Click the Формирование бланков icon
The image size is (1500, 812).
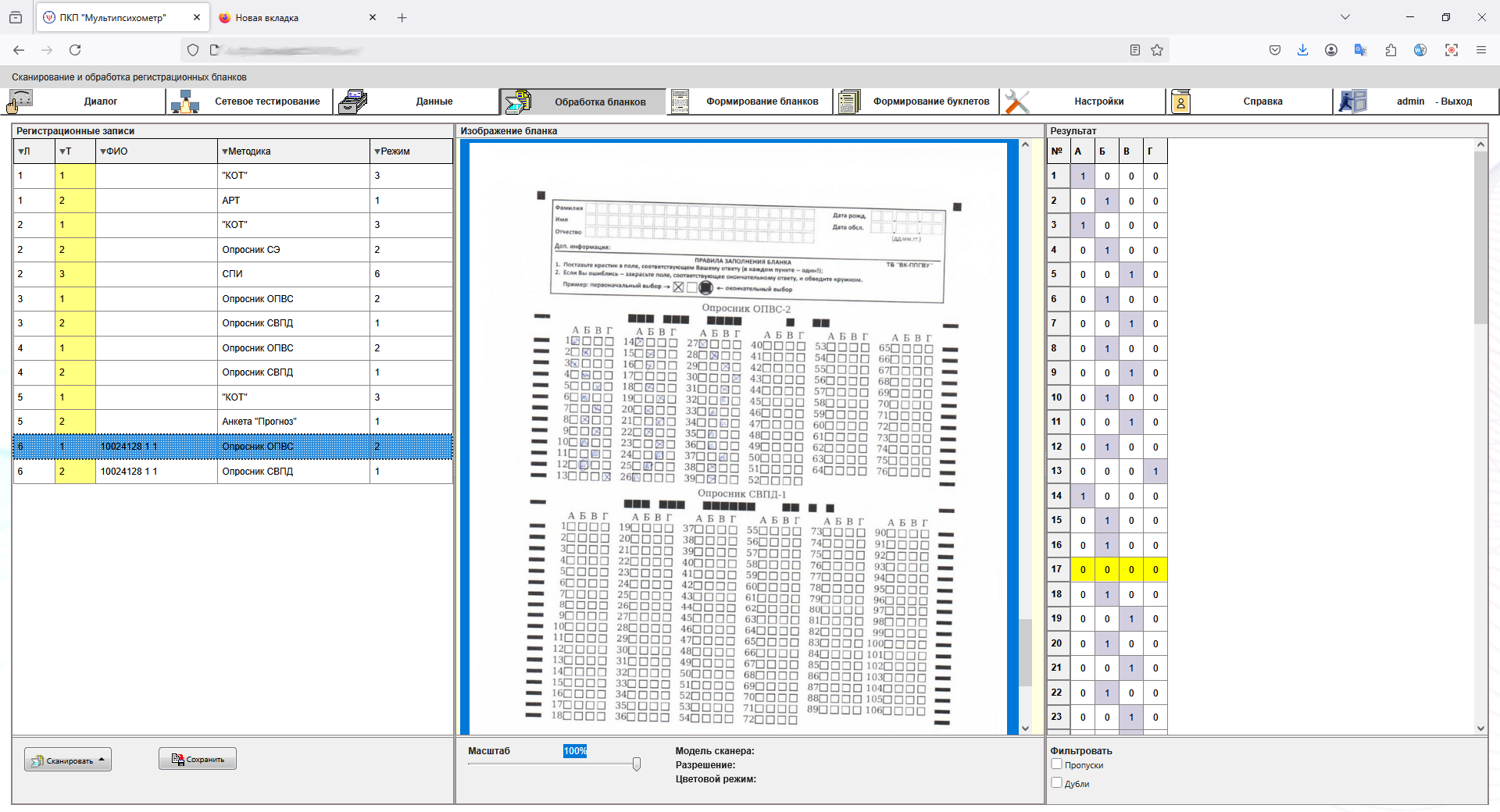pyautogui.click(x=680, y=101)
